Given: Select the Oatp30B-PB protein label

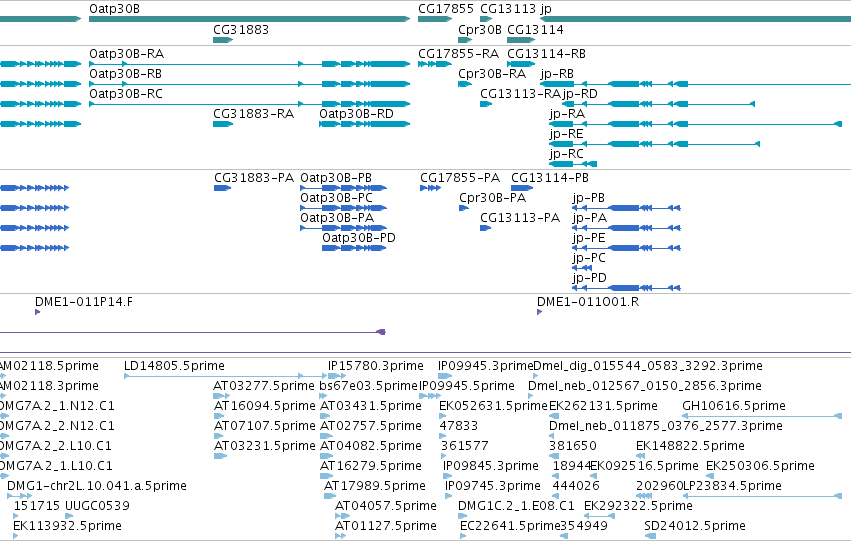Looking at the screenshot, I should tap(336, 178).
